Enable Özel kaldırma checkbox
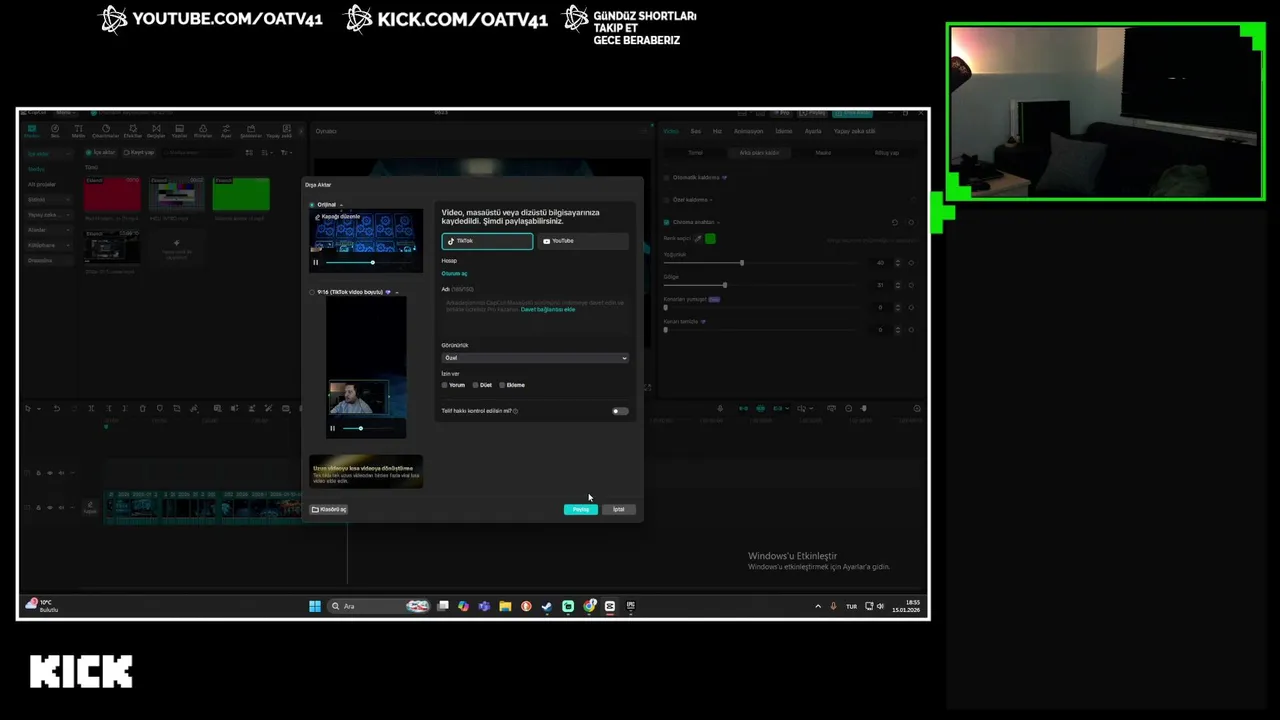The height and width of the screenshot is (720, 1280). click(666, 200)
